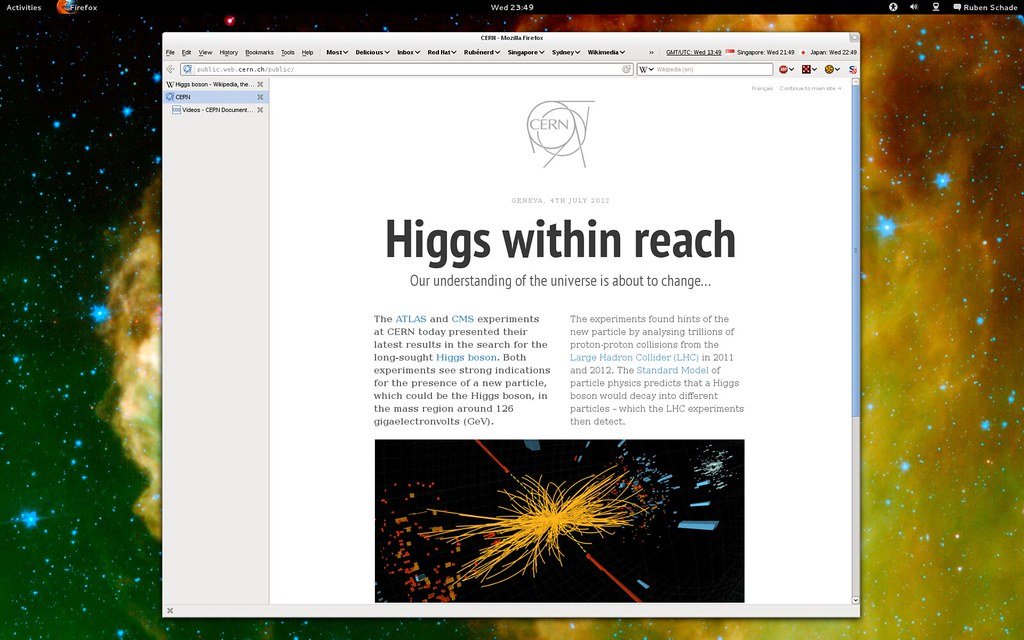Click the Continue to main site link
Image resolution: width=1024 pixels, height=640 pixels.
tap(810, 88)
